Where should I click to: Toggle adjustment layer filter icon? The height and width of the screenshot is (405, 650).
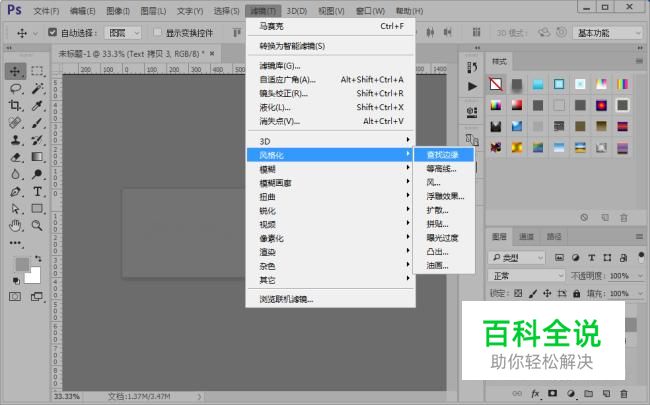click(575, 257)
